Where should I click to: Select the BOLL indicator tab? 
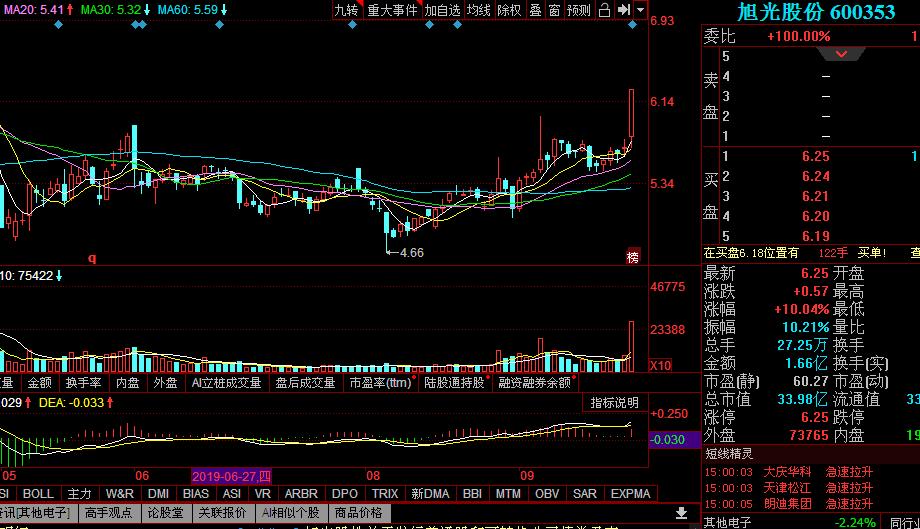point(38,494)
